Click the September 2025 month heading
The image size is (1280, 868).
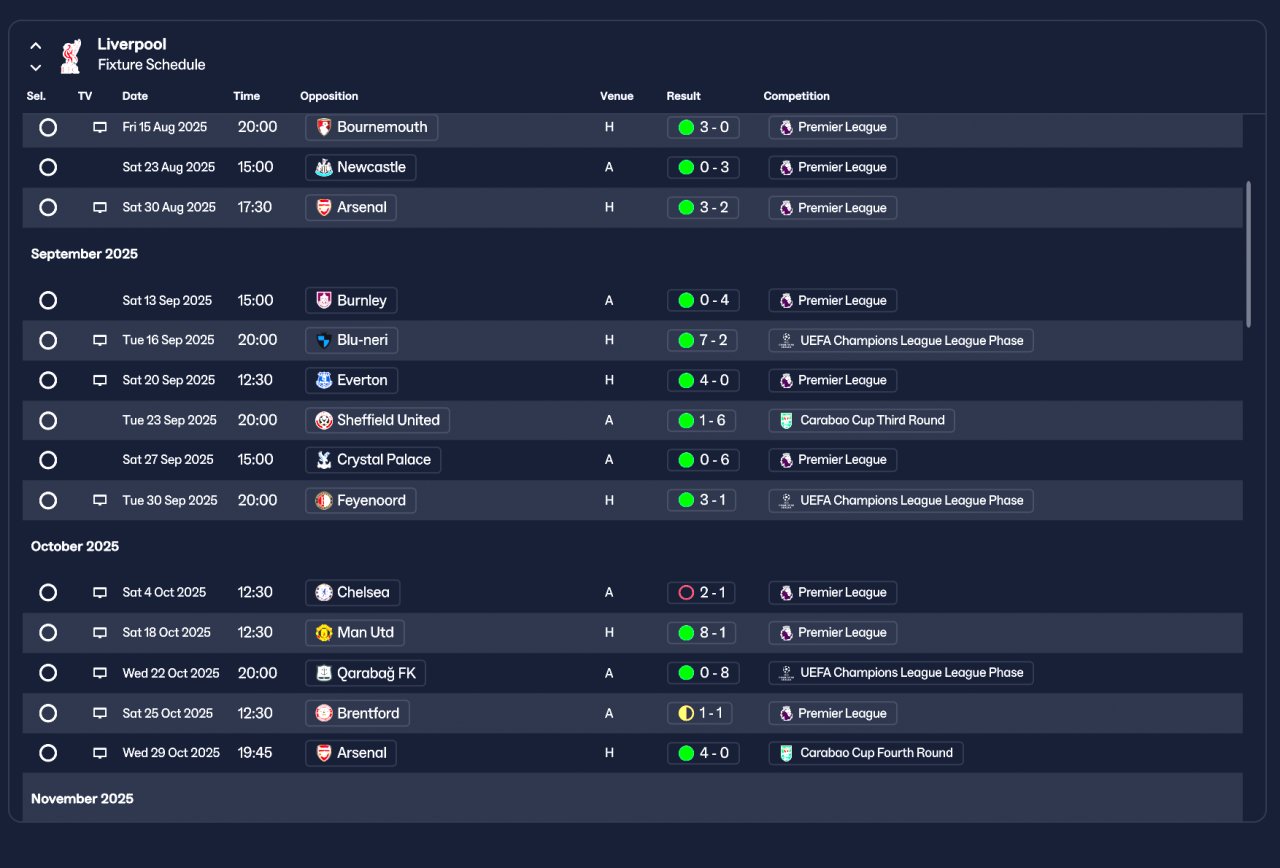[84, 254]
